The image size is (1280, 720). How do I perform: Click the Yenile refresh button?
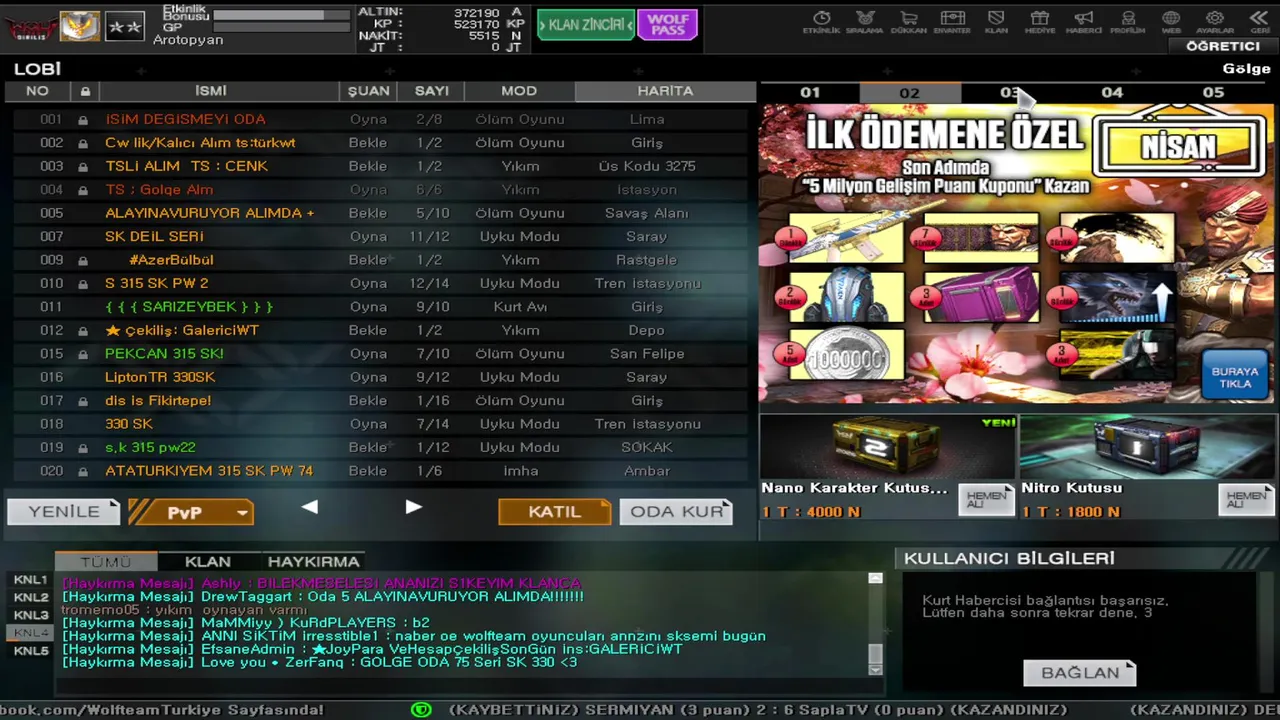(x=64, y=511)
